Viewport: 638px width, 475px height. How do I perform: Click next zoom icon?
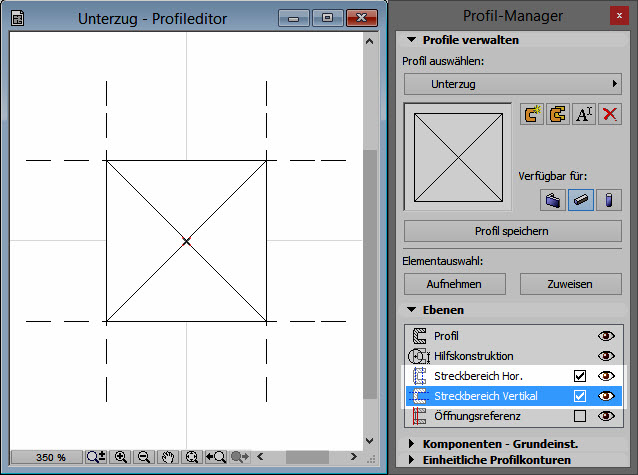(240, 457)
